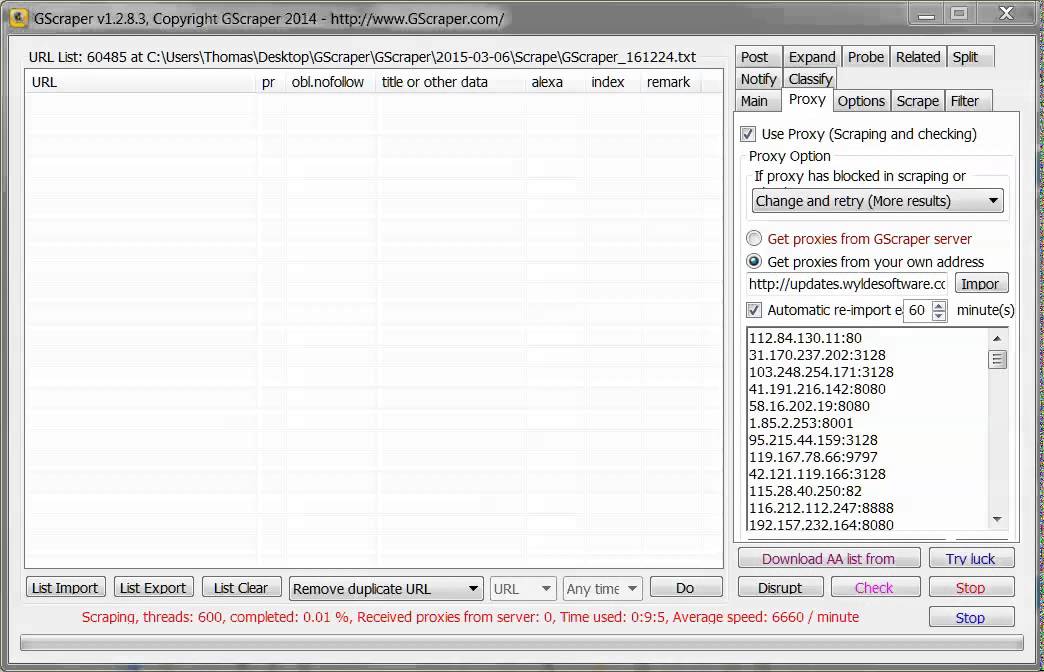The image size is (1044, 672).
Task: Click the obl.nofollow column header
Action: (330, 82)
